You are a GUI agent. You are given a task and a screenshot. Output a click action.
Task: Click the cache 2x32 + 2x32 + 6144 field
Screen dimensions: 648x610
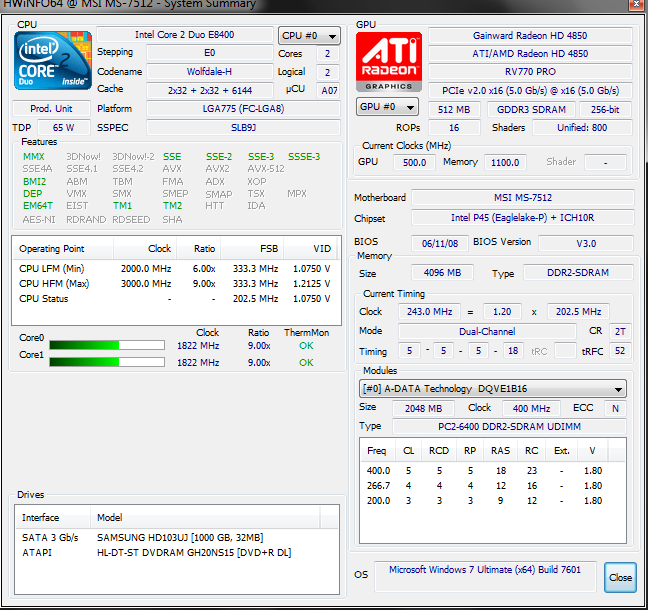click(x=210, y=91)
